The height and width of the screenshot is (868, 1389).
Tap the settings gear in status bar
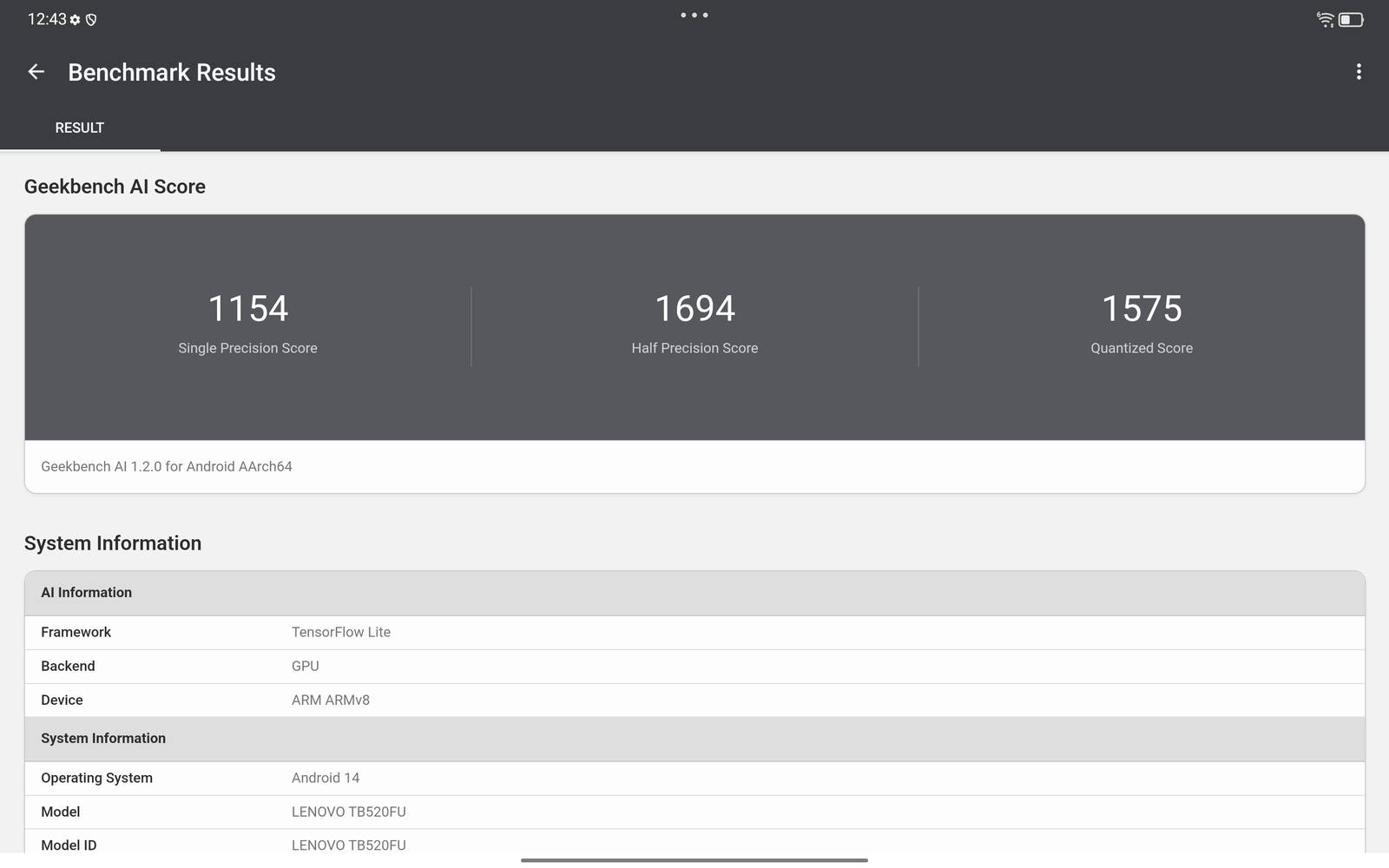[76, 20]
